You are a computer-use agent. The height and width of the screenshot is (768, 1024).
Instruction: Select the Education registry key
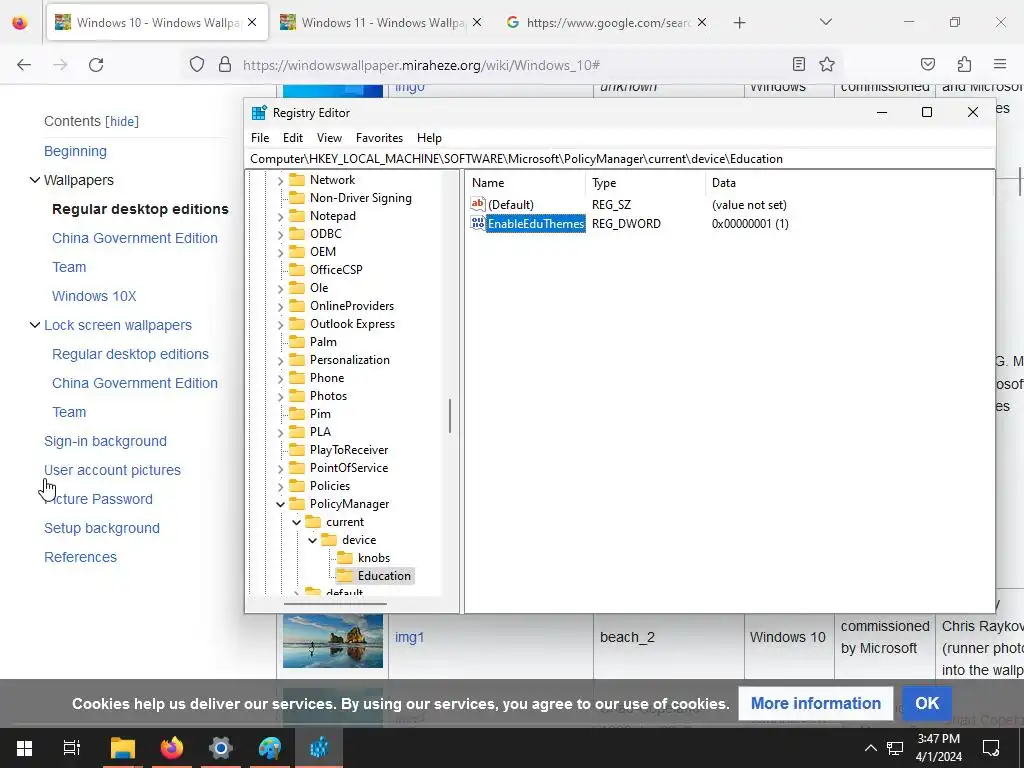pyautogui.click(x=384, y=576)
